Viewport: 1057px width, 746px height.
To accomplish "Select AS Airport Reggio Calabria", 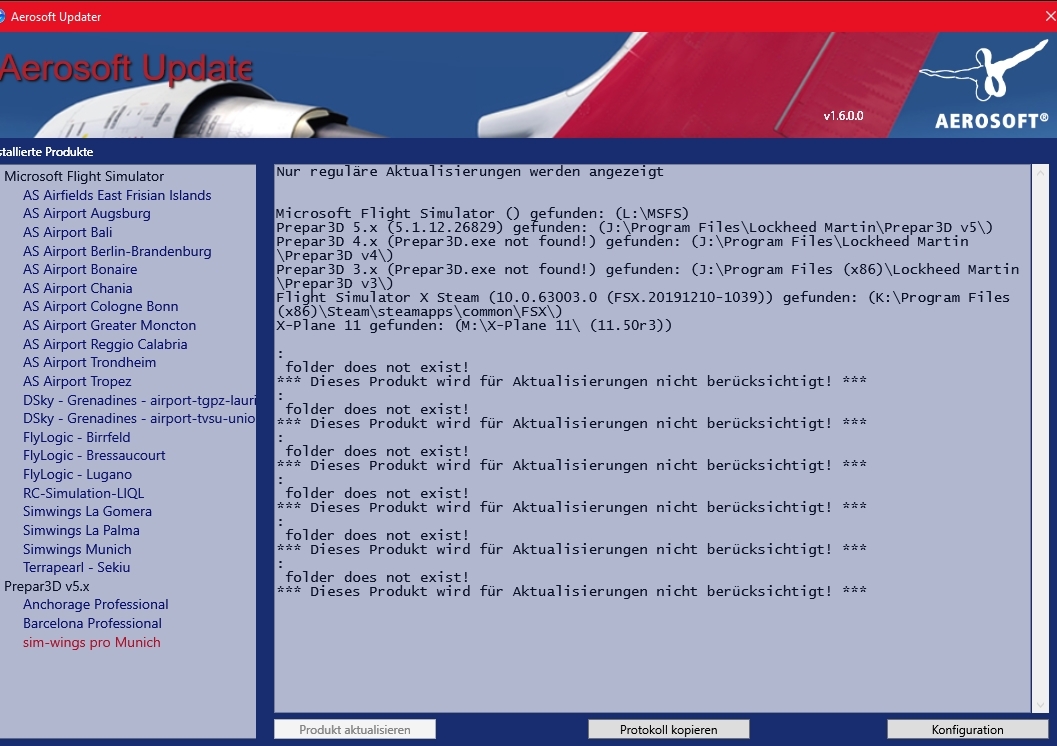I will [105, 344].
